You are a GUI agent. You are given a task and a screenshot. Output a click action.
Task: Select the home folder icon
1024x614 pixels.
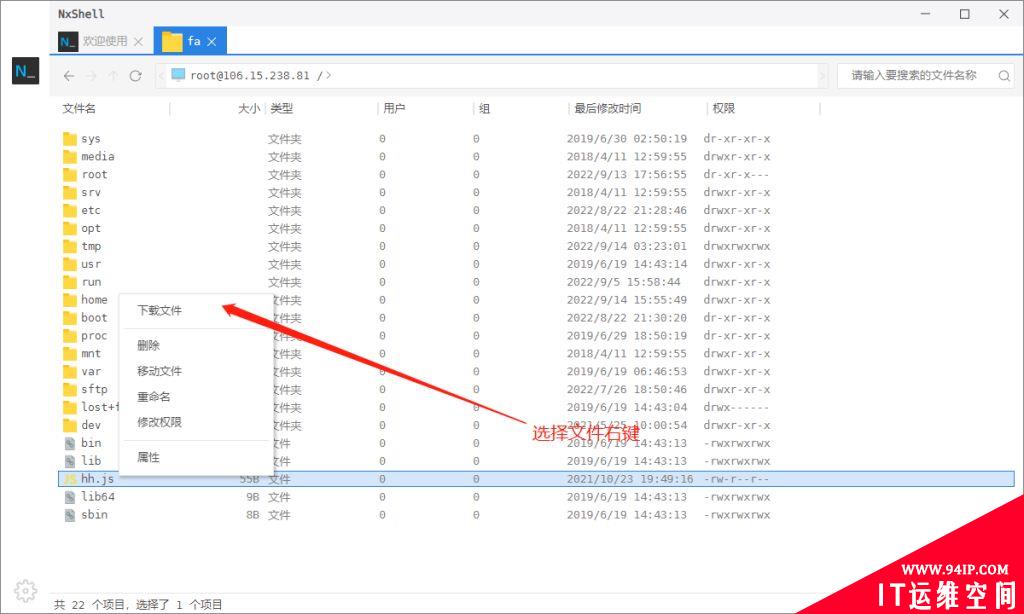point(70,300)
